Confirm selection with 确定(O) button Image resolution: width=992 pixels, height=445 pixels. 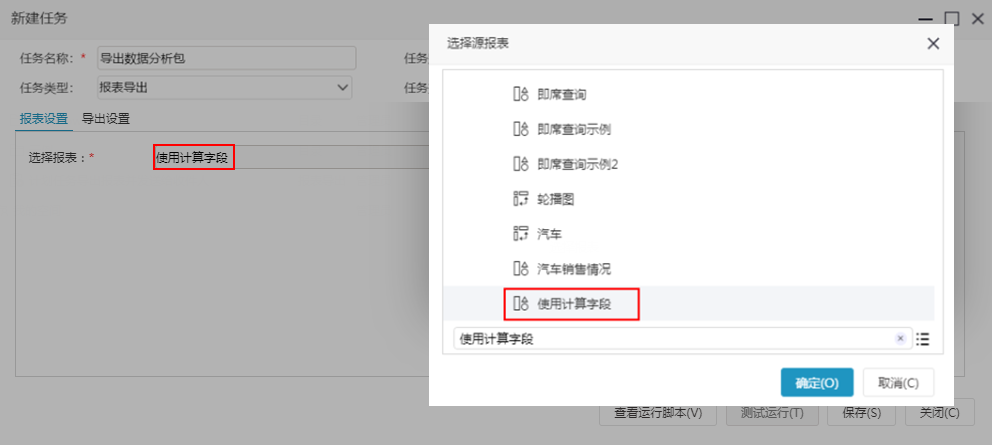(x=817, y=383)
